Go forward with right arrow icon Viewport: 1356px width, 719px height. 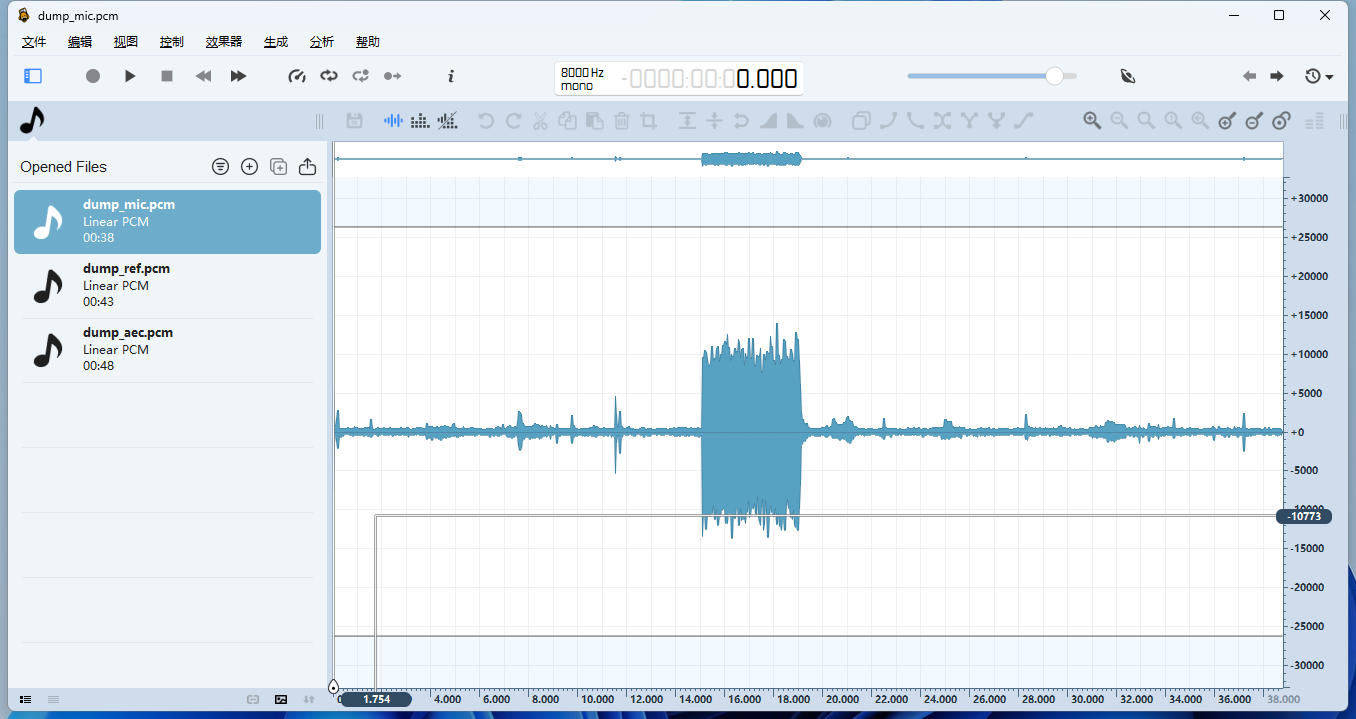pos(1277,76)
